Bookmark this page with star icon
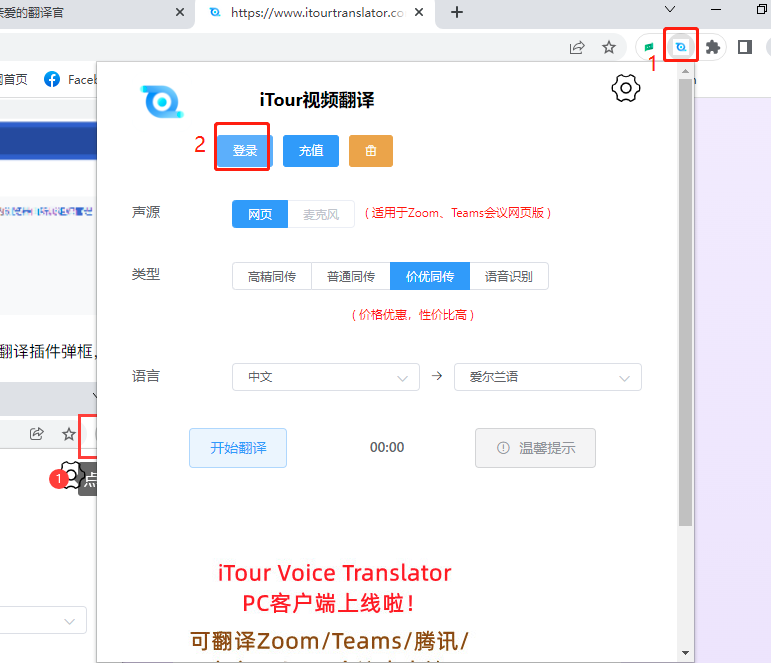The height and width of the screenshot is (663, 771). tap(609, 47)
